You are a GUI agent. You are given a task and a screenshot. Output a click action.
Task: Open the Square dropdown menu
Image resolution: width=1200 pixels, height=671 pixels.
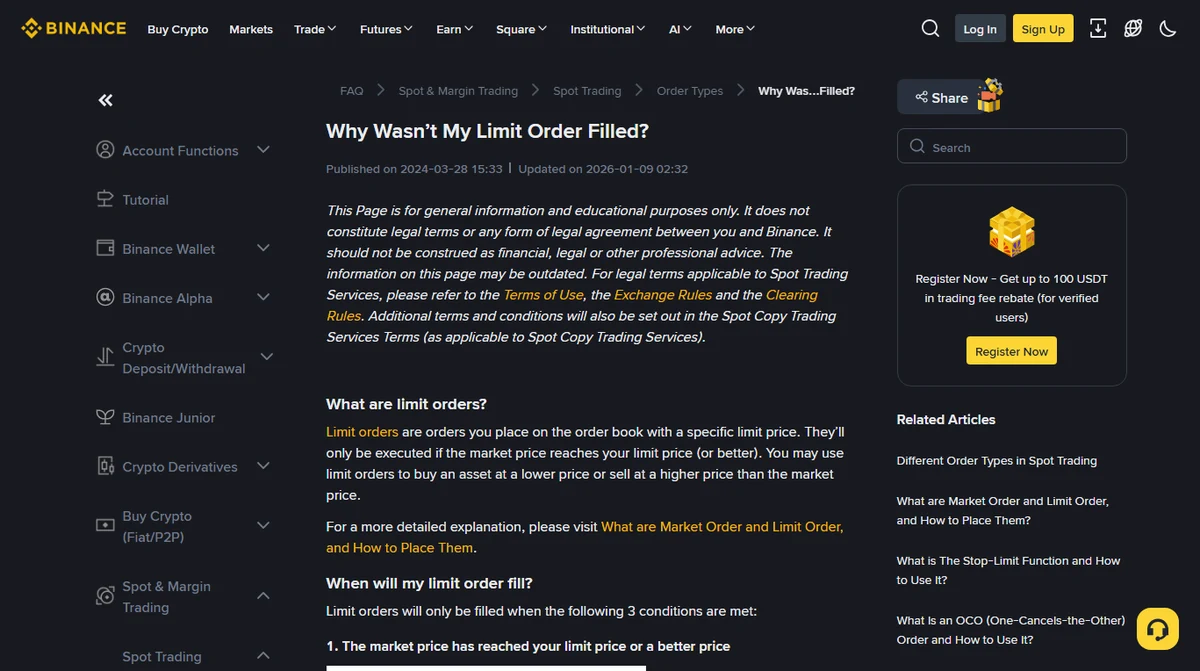(521, 29)
